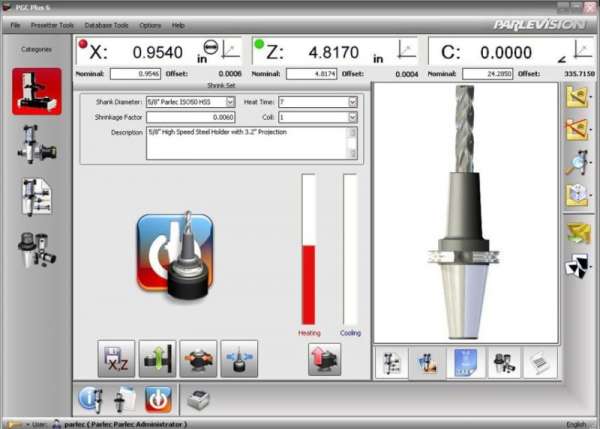Click the X axis coordinate system icon
This screenshot has height=429, width=600.
point(231,49)
